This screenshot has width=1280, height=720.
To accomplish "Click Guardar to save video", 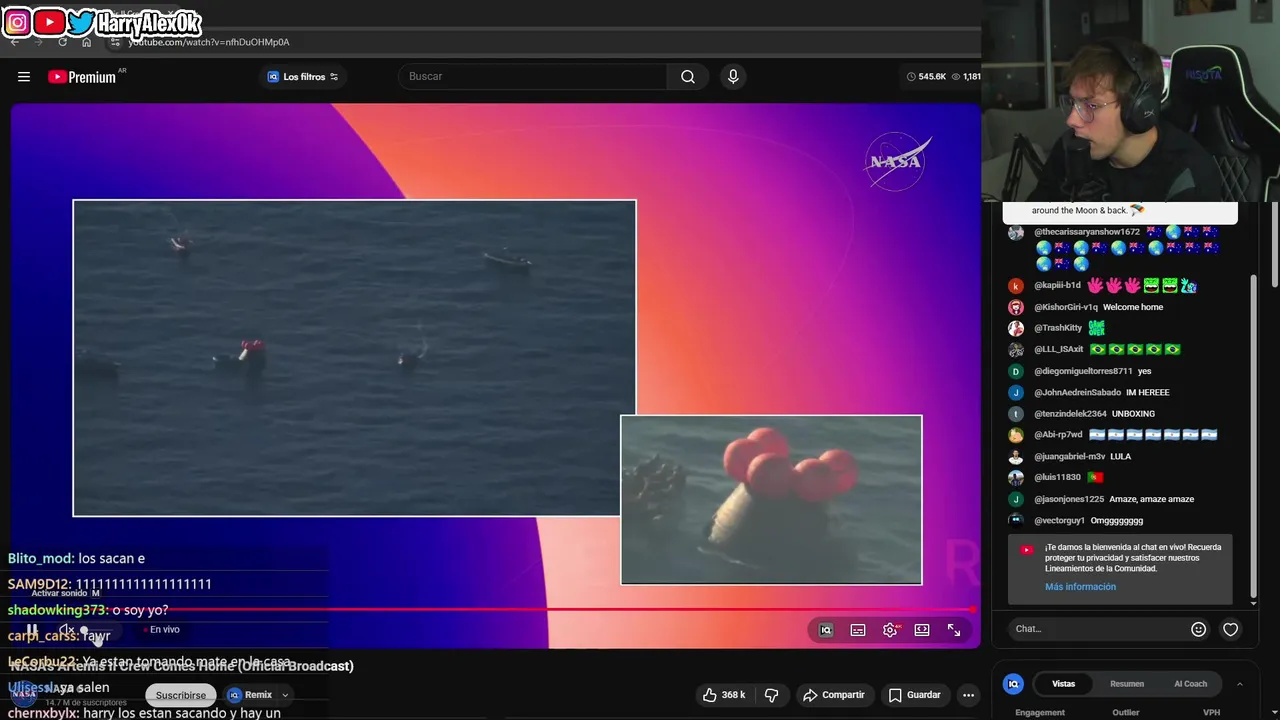I will [914, 695].
